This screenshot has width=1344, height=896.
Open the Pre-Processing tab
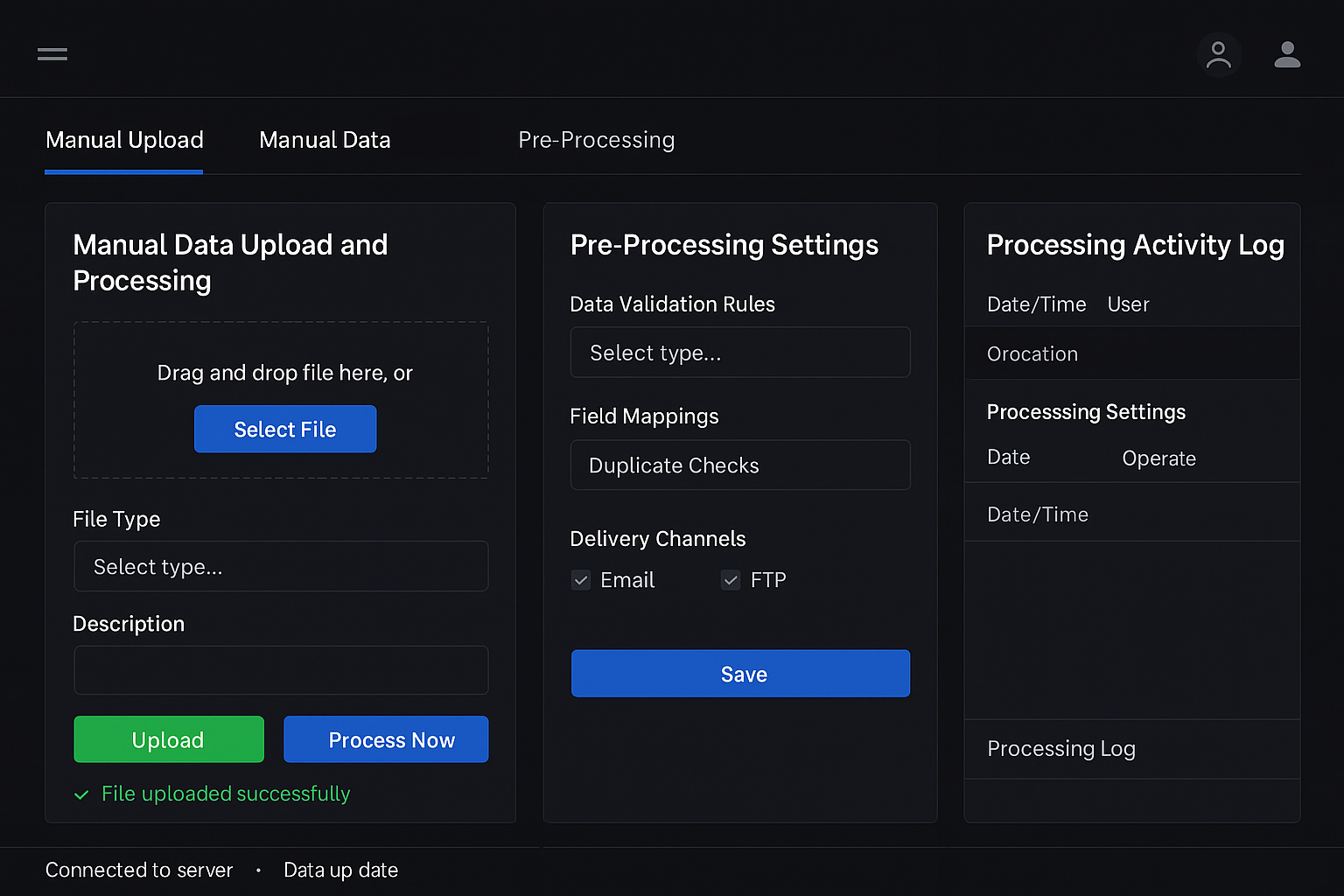(x=596, y=140)
